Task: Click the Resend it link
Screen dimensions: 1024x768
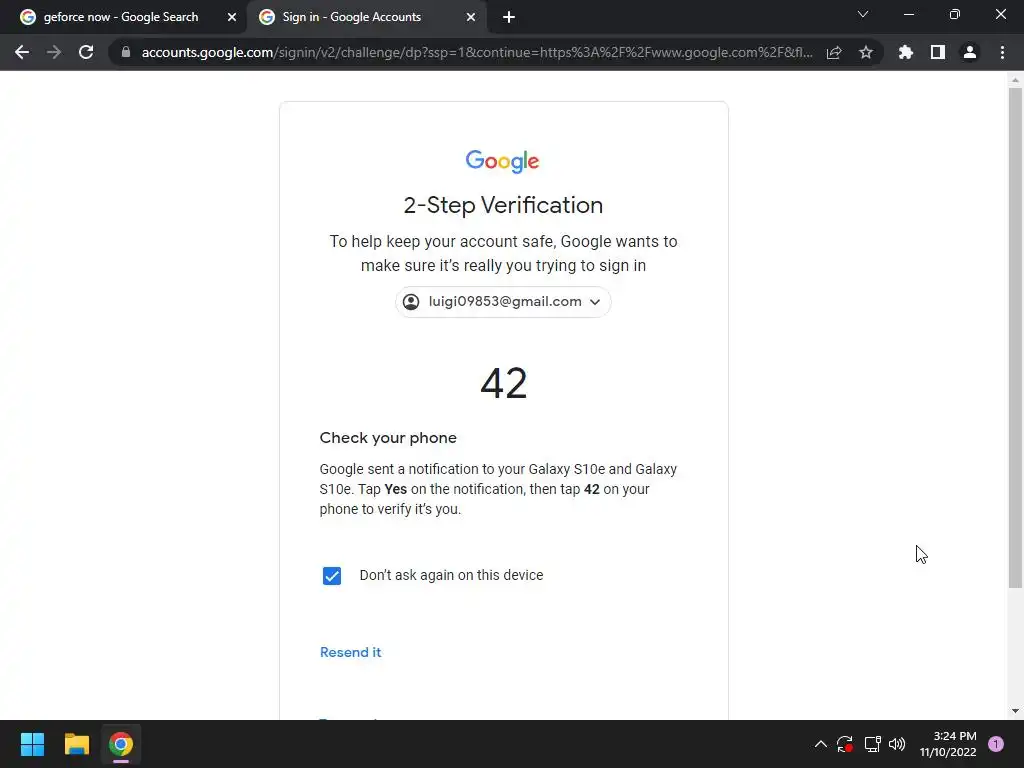Action: pos(351,652)
